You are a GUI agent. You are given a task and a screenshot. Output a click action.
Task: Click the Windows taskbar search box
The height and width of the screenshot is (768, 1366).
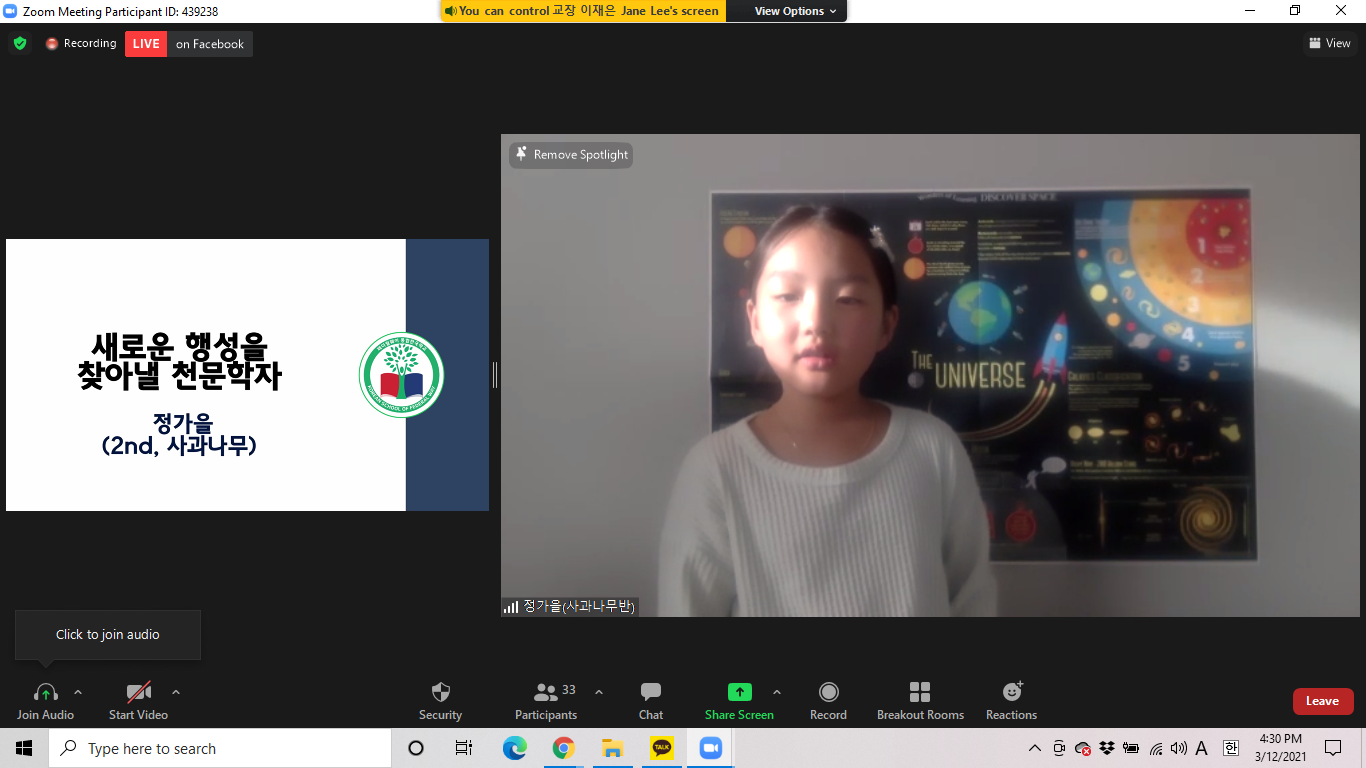point(220,748)
